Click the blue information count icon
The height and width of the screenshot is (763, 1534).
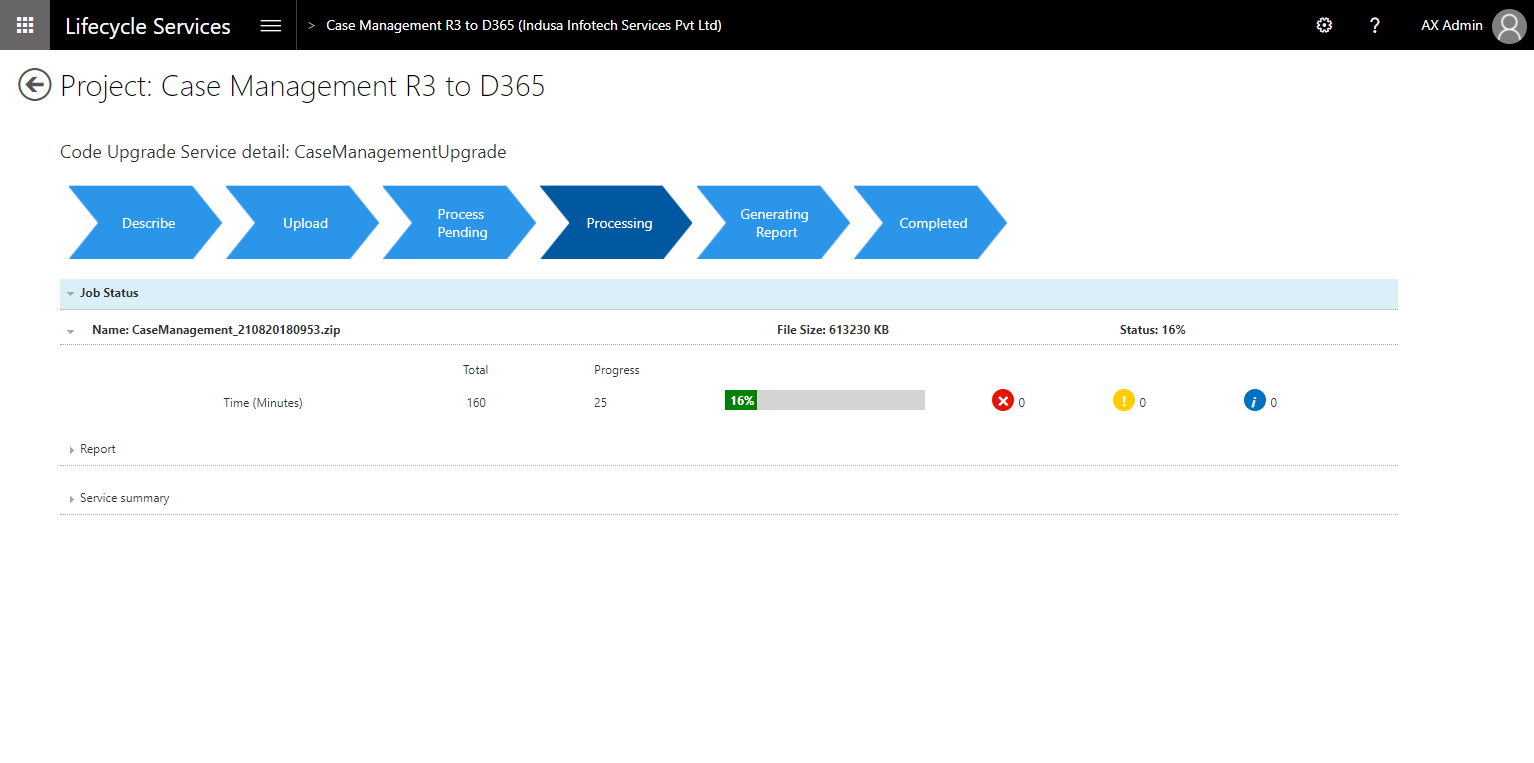pyautogui.click(x=1253, y=400)
